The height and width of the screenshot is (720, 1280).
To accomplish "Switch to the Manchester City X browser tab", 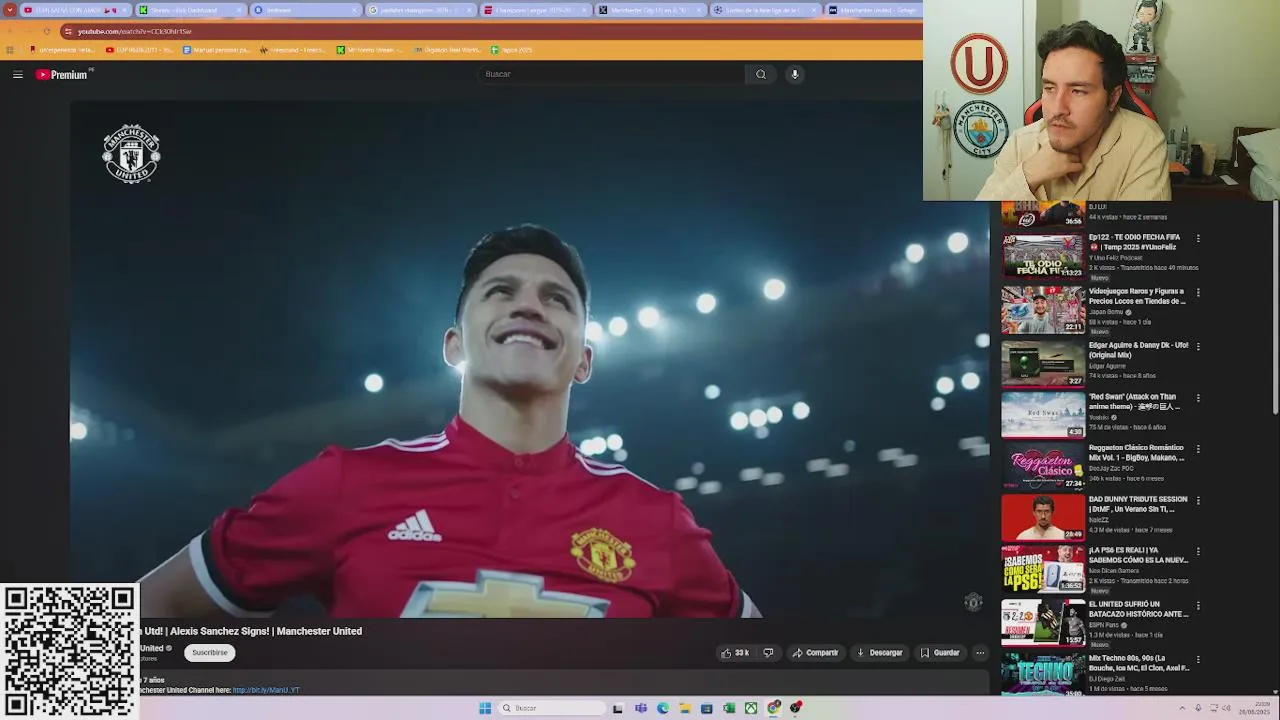I will point(648,10).
